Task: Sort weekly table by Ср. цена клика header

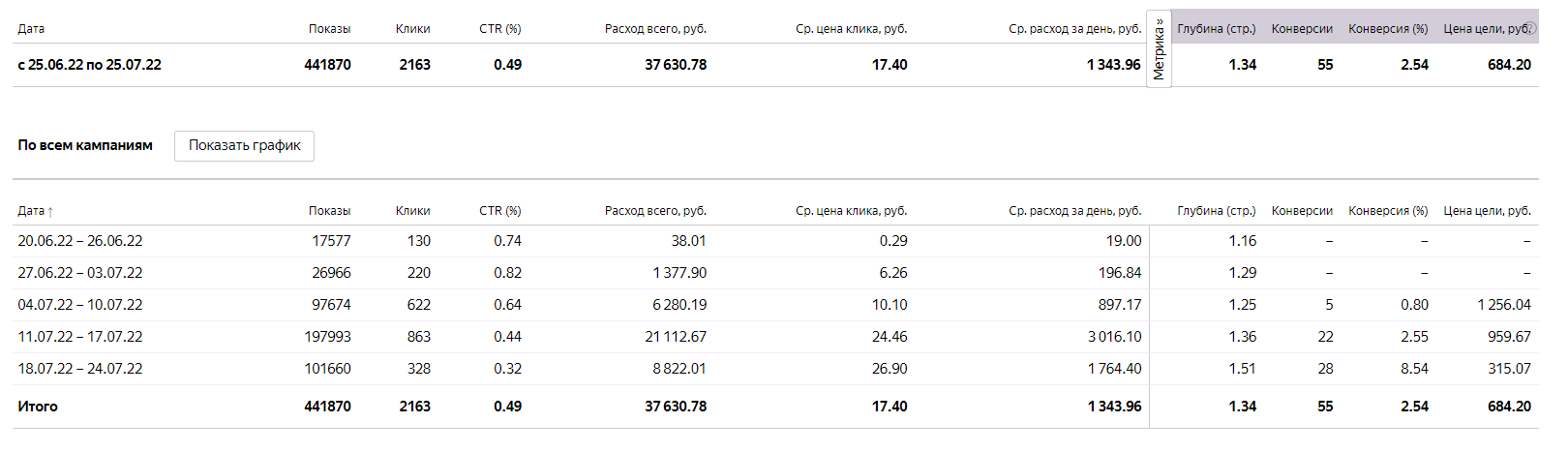Action: point(851,210)
